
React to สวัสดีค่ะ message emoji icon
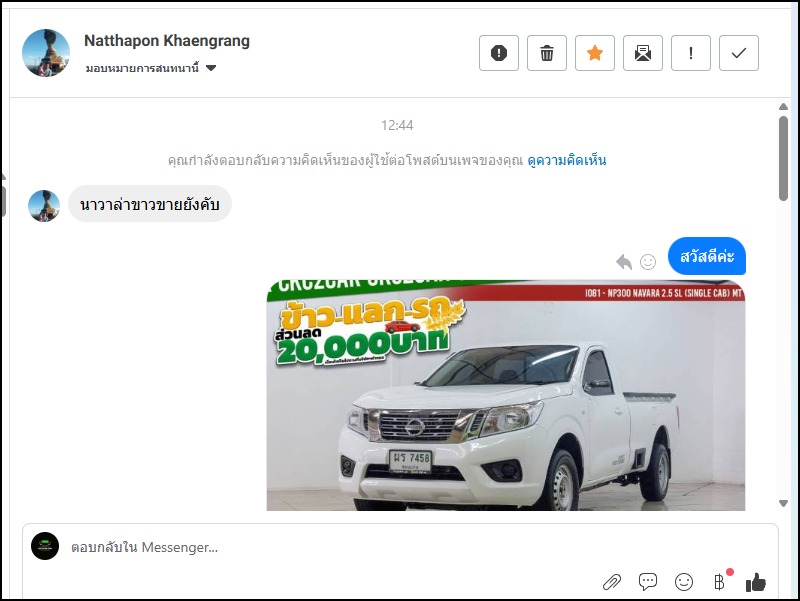648,262
